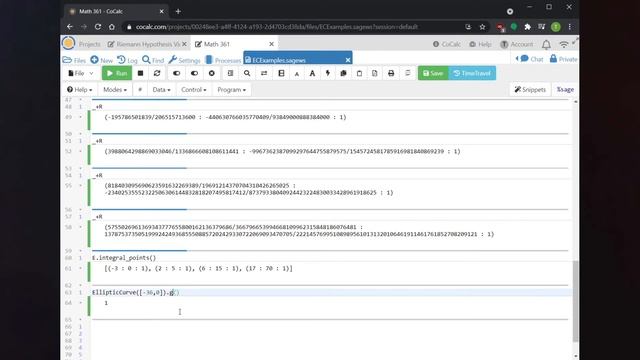Image resolution: width=640 pixels, height=360 pixels.
Task: Expand the Program dropdown
Action: [232, 90]
